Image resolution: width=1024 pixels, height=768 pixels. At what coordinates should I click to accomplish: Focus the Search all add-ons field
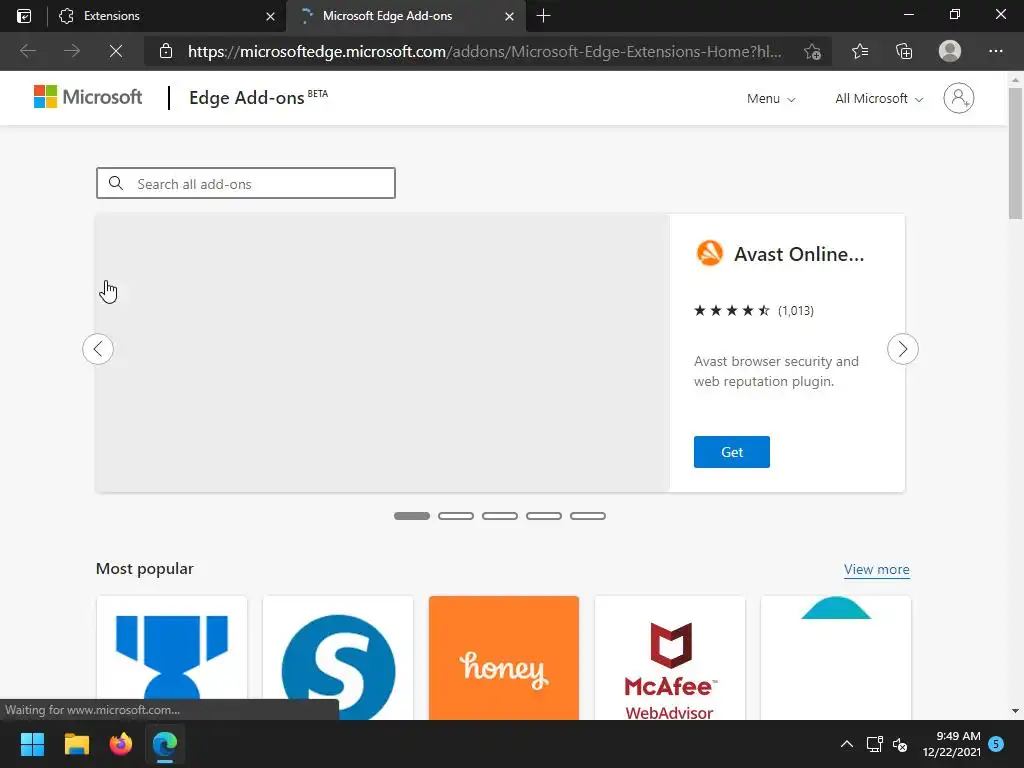[x=246, y=184]
